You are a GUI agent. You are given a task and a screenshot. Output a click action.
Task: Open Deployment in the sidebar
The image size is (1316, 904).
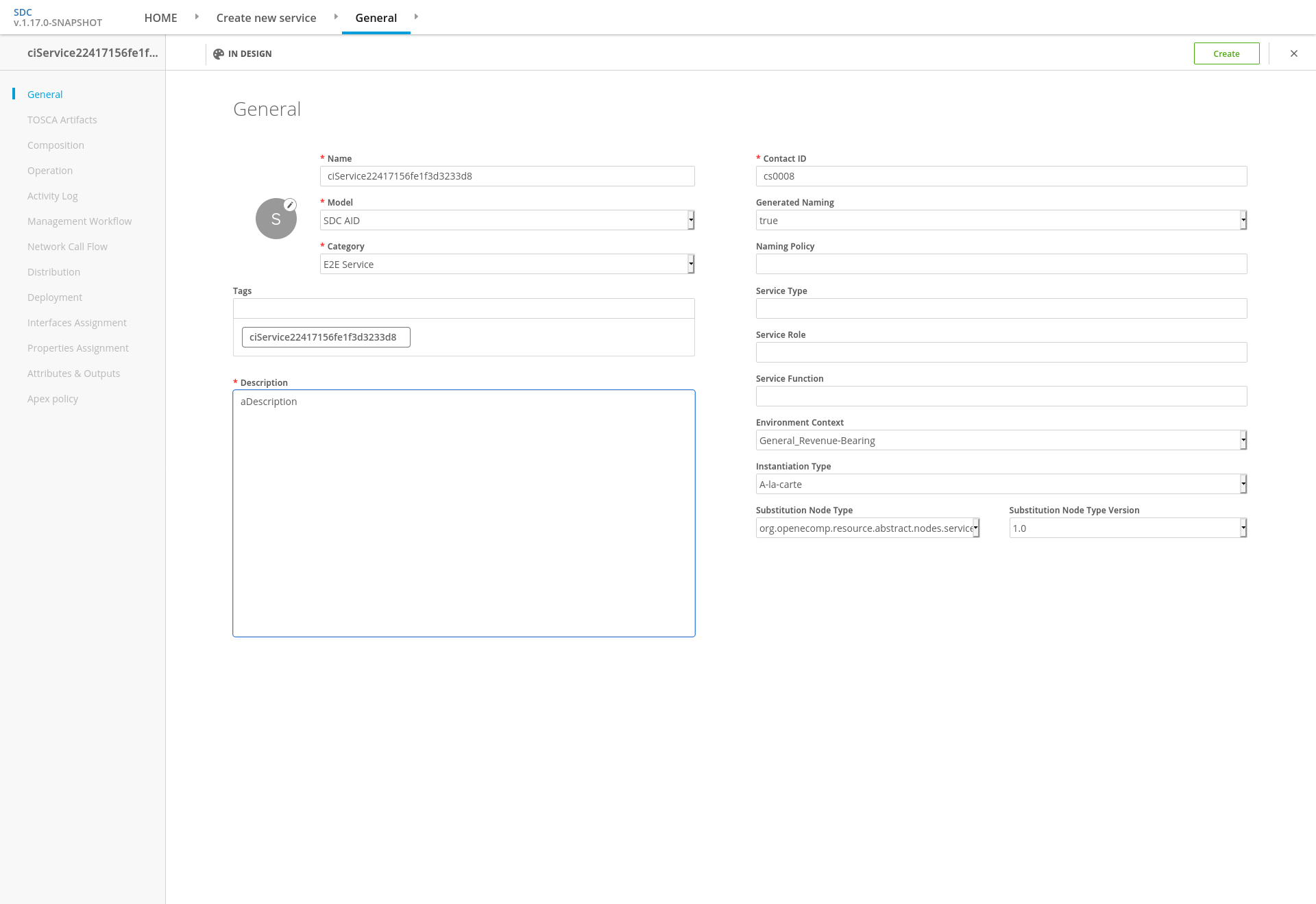(55, 297)
